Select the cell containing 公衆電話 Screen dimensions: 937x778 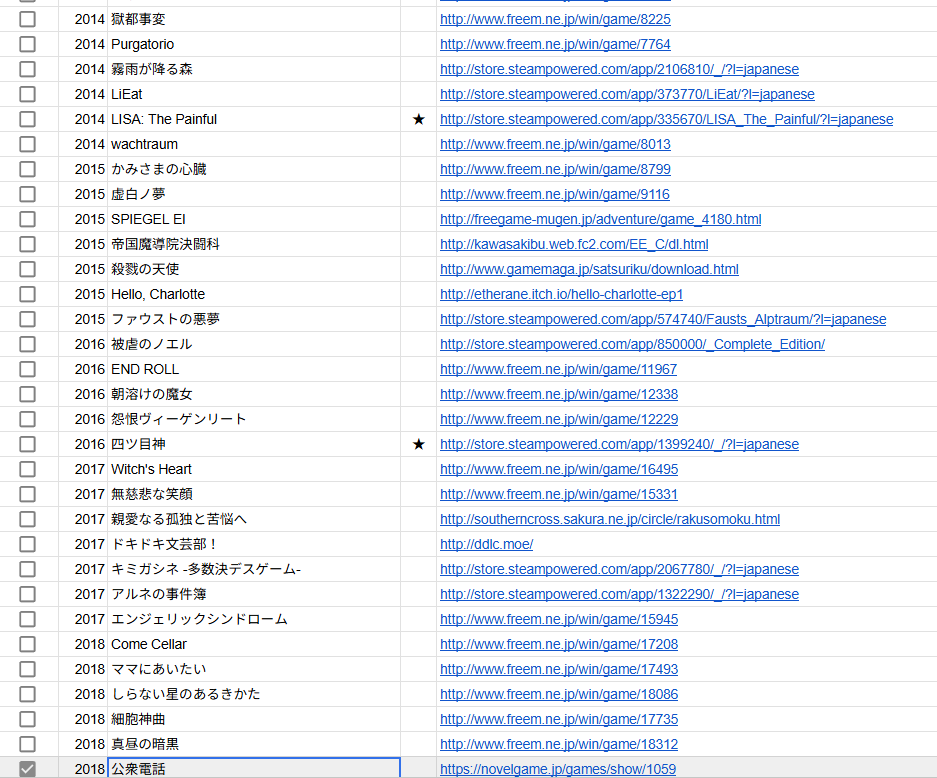[x=254, y=769]
